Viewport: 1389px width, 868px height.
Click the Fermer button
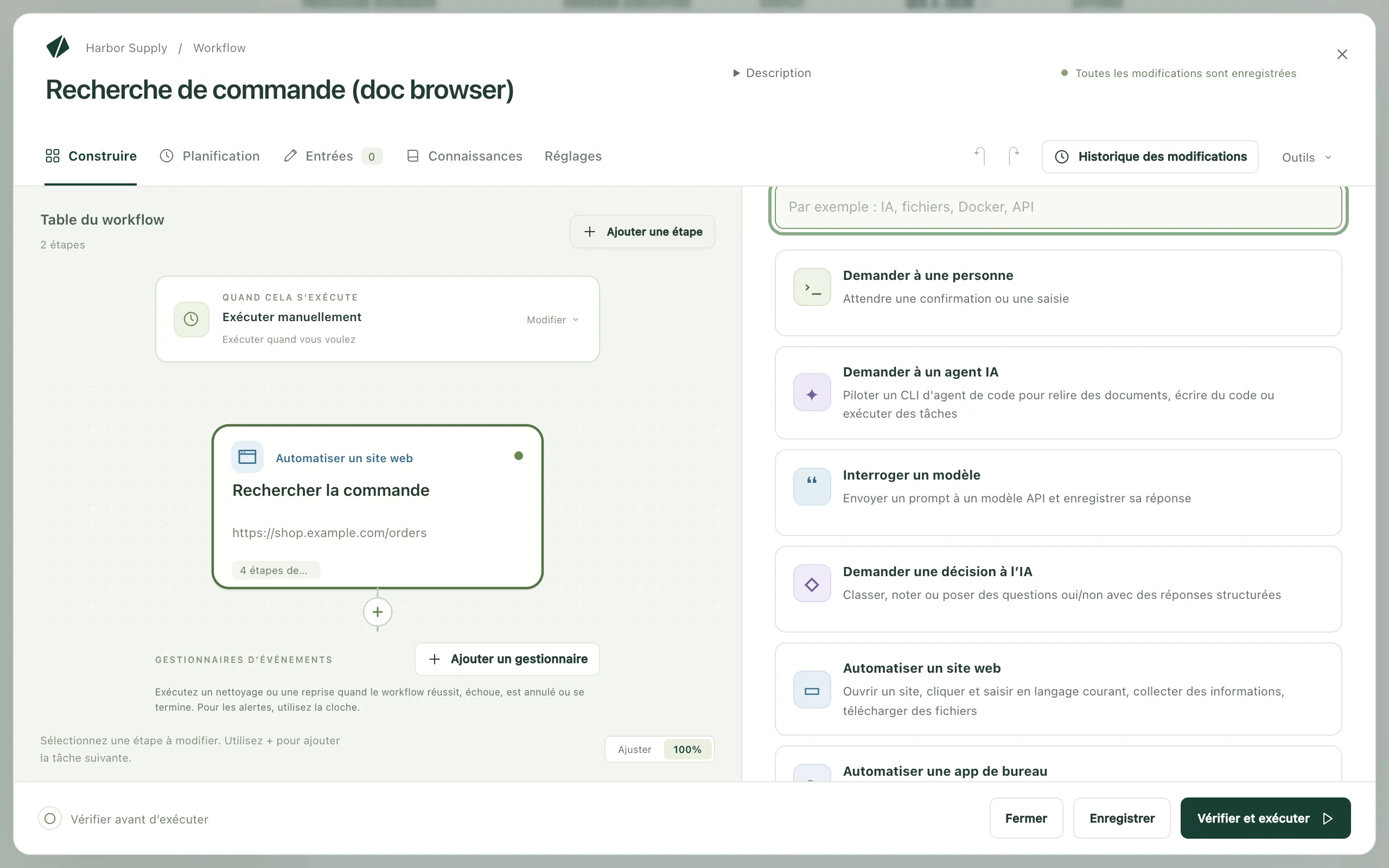1026,818
